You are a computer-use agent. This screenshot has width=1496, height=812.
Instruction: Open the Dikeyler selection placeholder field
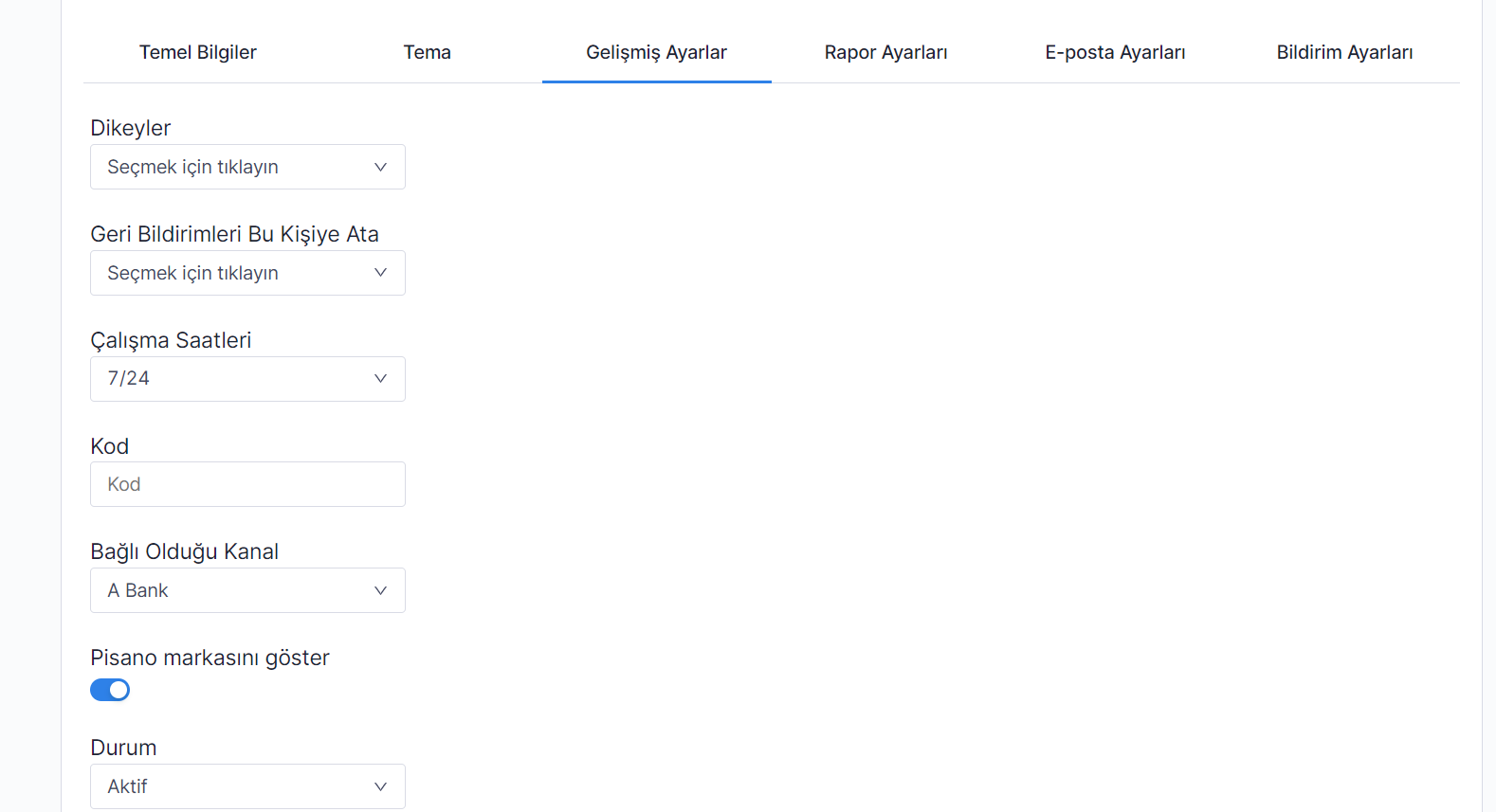[x=228, y=167]
